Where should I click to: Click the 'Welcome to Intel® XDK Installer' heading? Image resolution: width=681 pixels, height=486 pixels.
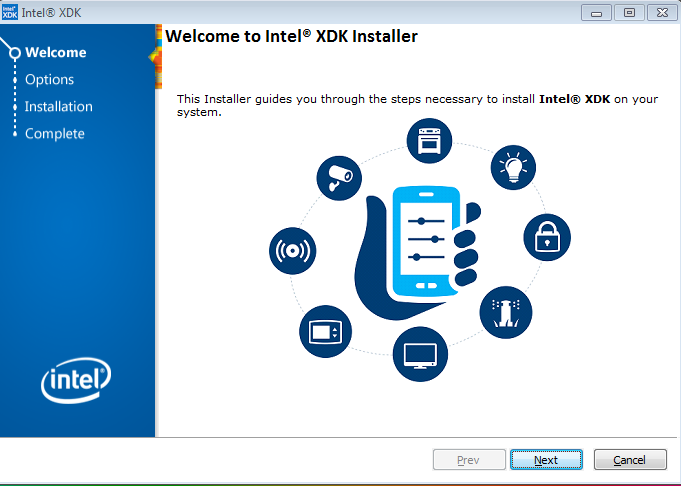tap(291, 36)
